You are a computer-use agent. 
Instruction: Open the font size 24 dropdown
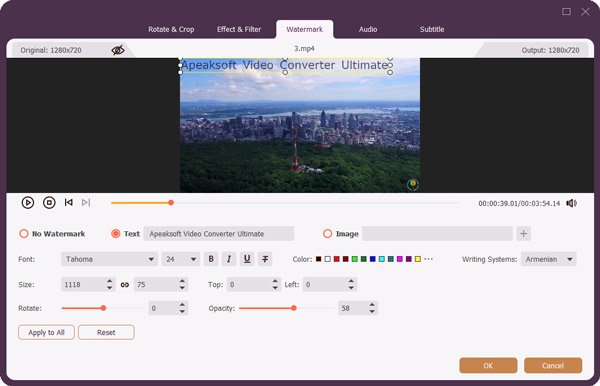[181, 259]
